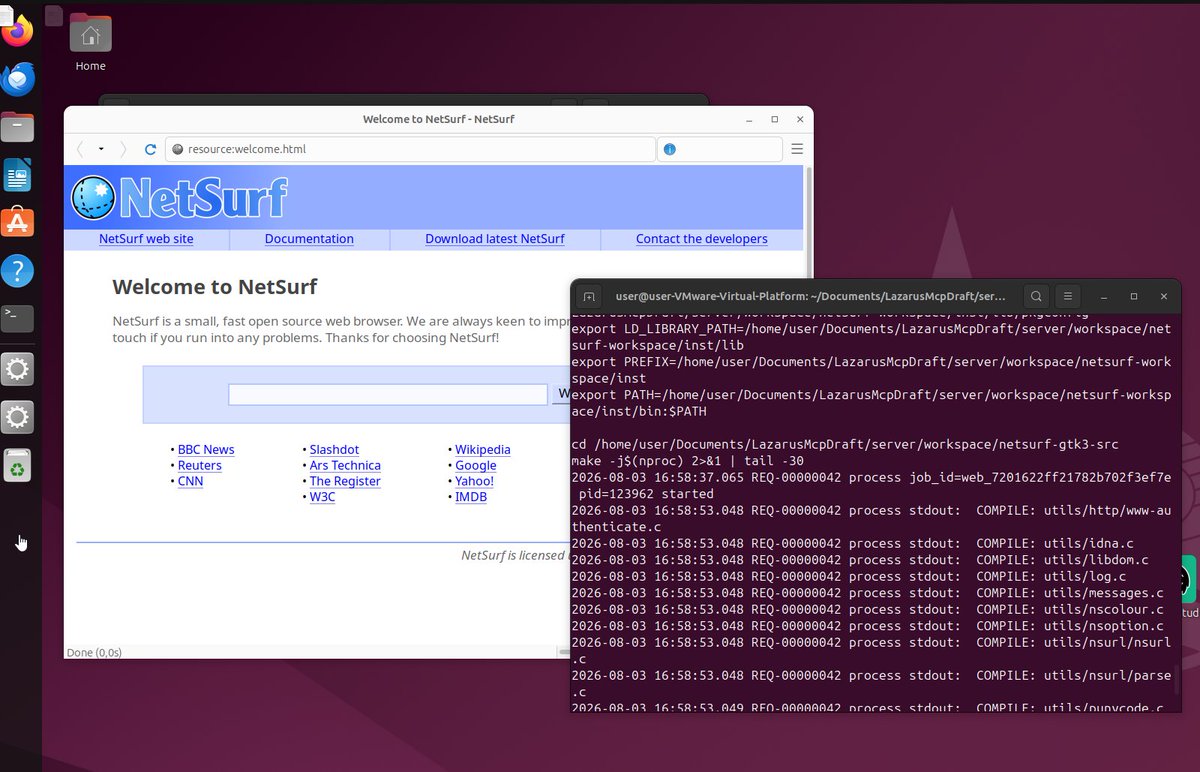The image size is (1200, 772).
Task: Open the NetSurf hamburger menu
Action: tap(797, 149)
